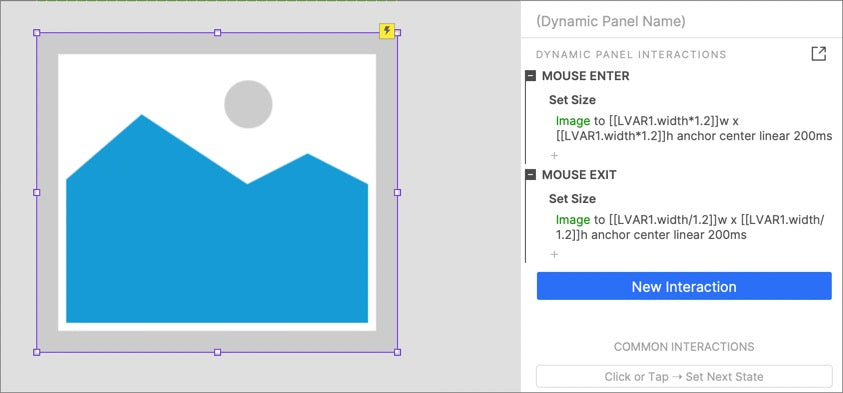The width and height of the screenshot is (843, 393).
Task: Collapse the MOUSE EXIT interaction
Action: point(531,175)
